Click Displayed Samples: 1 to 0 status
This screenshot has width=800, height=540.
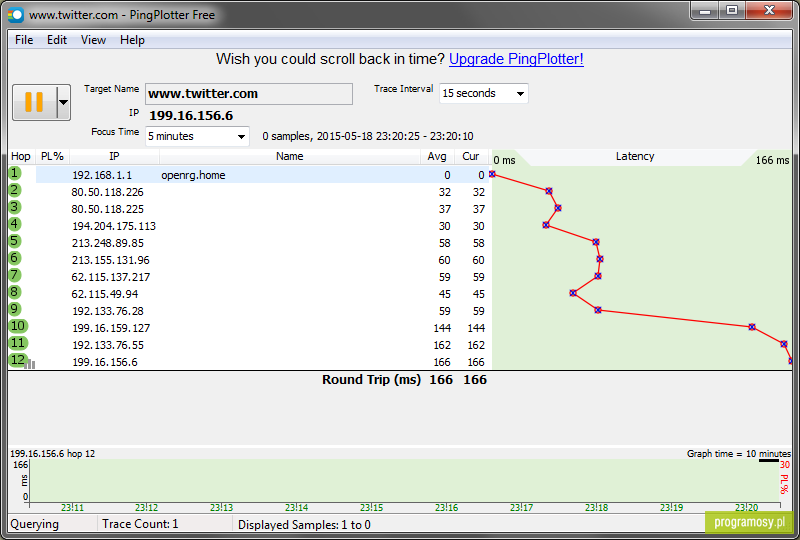pyautogui.click(x=304, y=525)
